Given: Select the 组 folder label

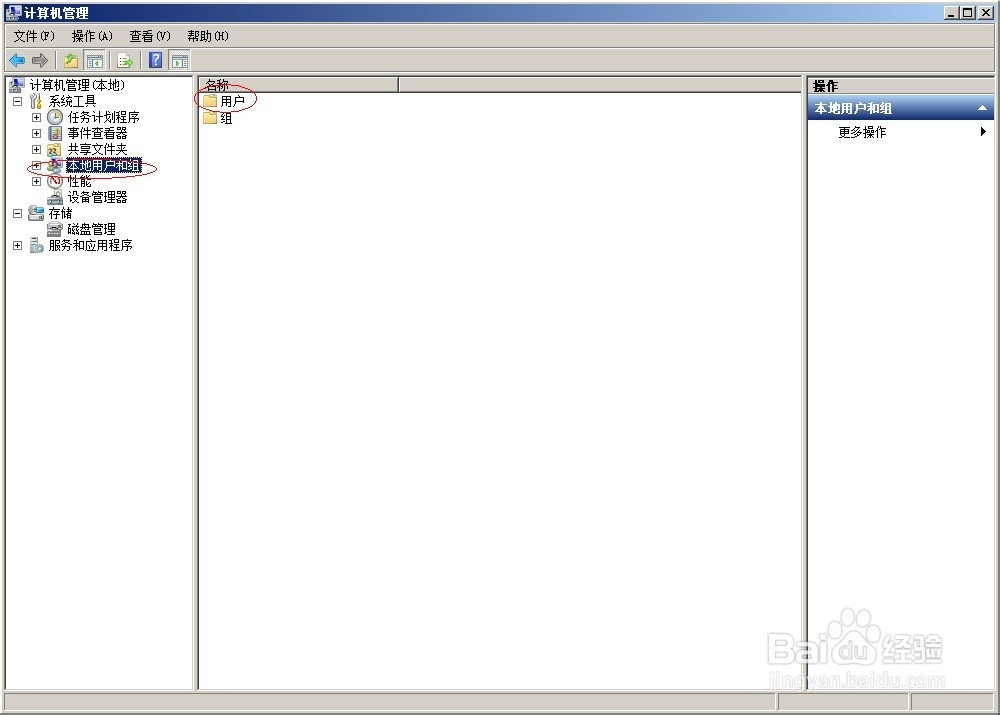Looking at the screenshot, I should [x=226, y=118].
